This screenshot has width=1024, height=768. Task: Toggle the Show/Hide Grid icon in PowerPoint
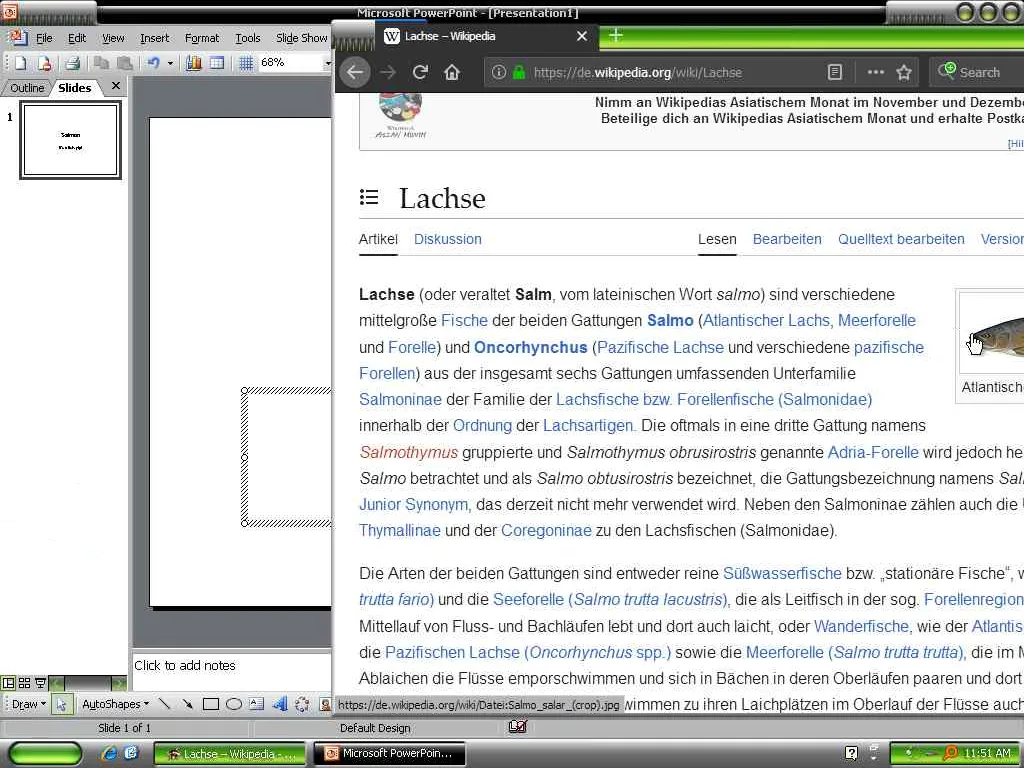(x=246, y=63)
